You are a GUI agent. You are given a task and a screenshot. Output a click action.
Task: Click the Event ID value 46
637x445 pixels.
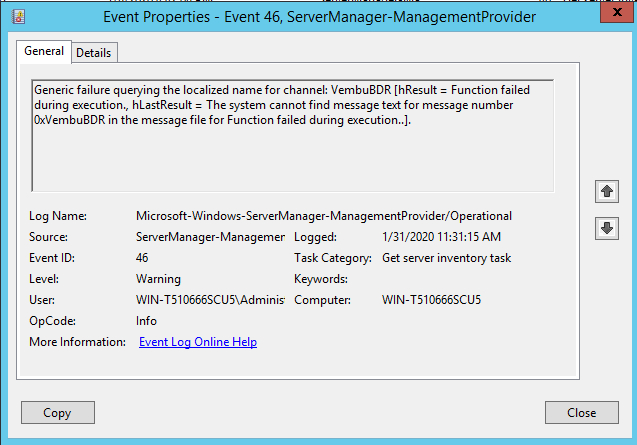pos(144,258)
